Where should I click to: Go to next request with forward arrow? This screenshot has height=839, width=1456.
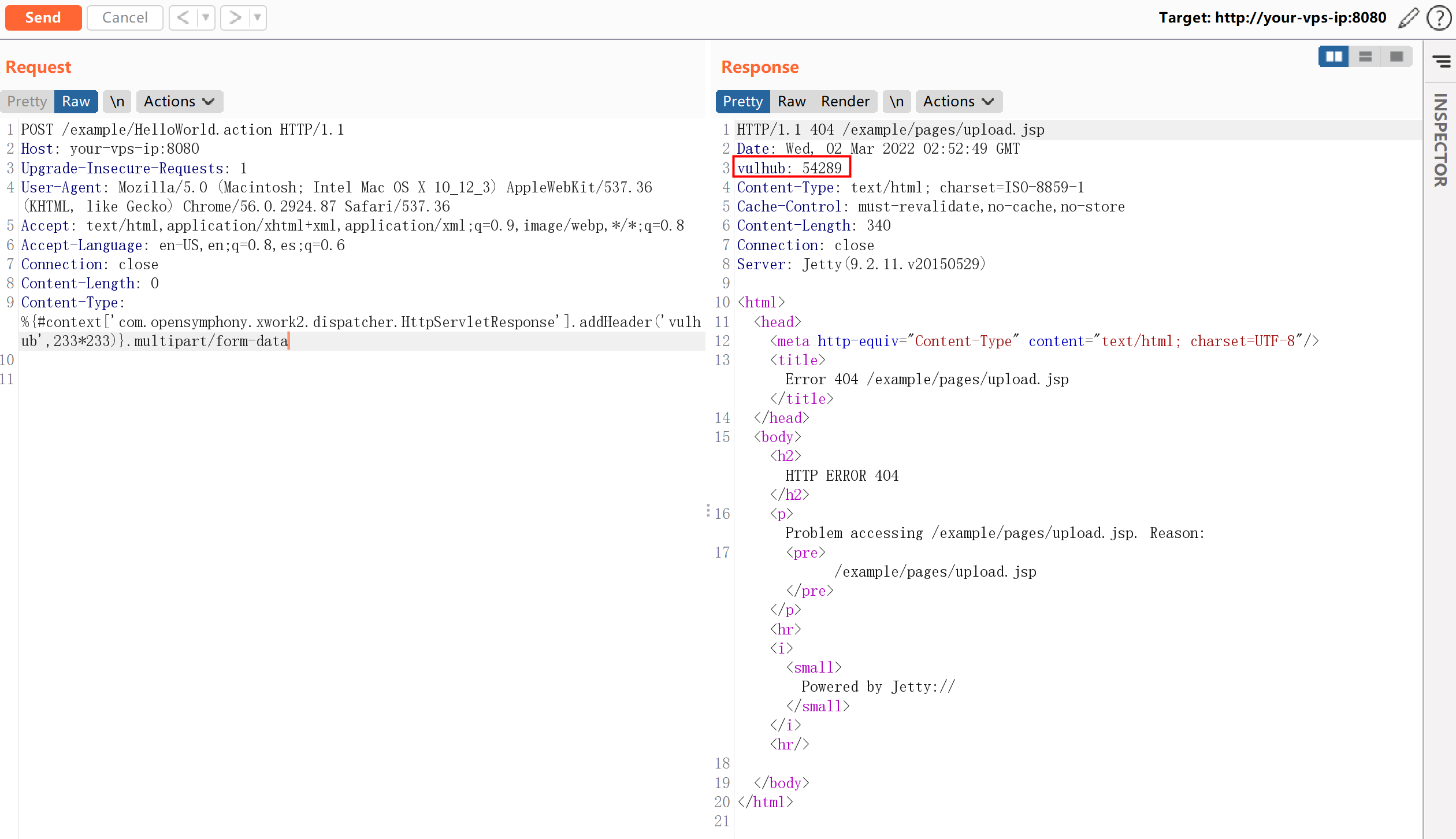click(x=235, y=18)
